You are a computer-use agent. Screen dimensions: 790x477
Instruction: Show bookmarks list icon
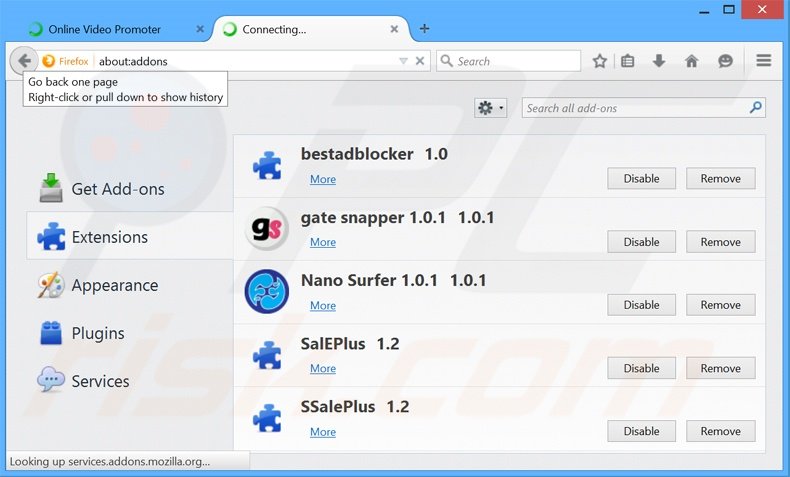(x=628, y=61)
